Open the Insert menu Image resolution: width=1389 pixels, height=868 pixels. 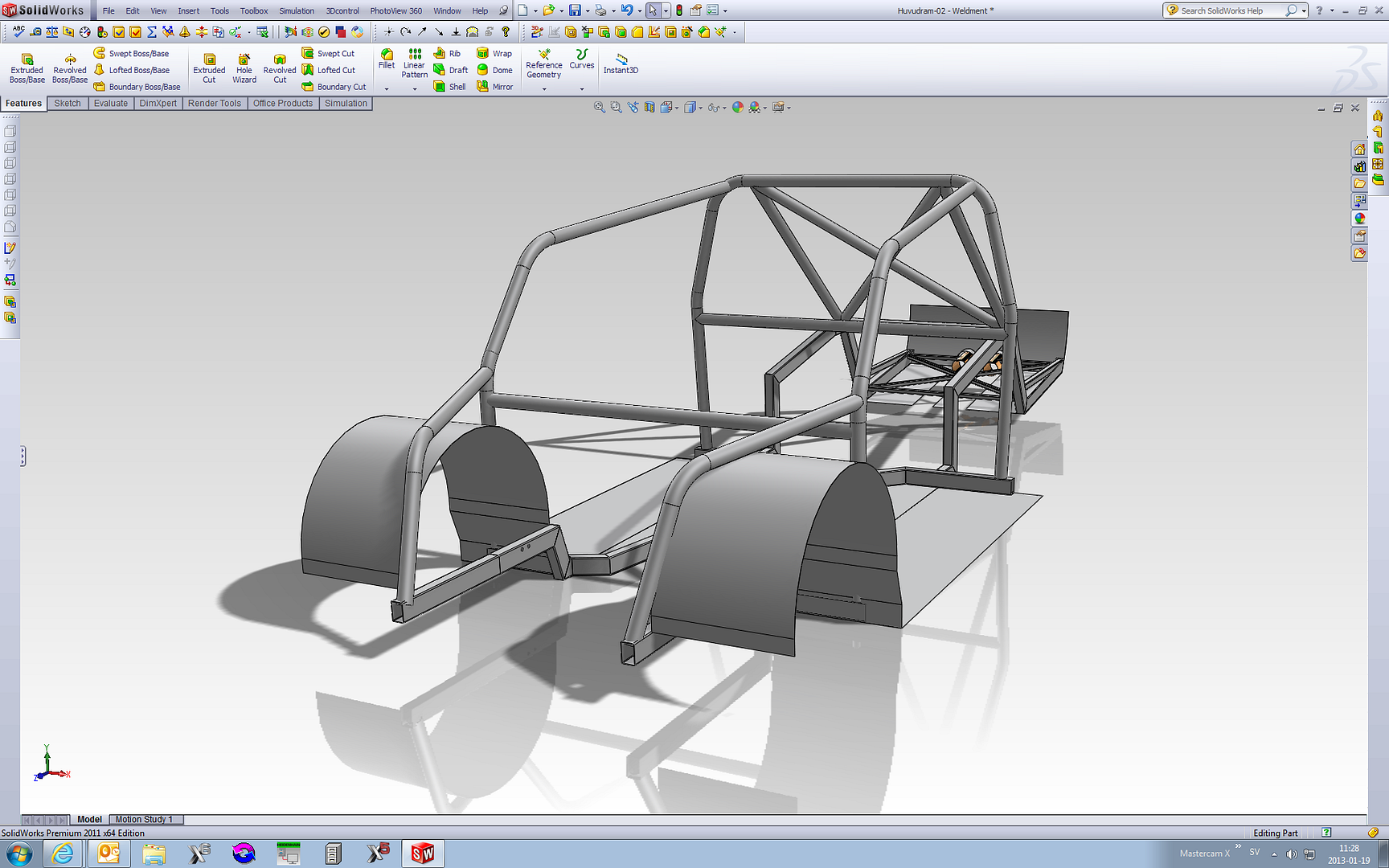click(x=189, y=10)
